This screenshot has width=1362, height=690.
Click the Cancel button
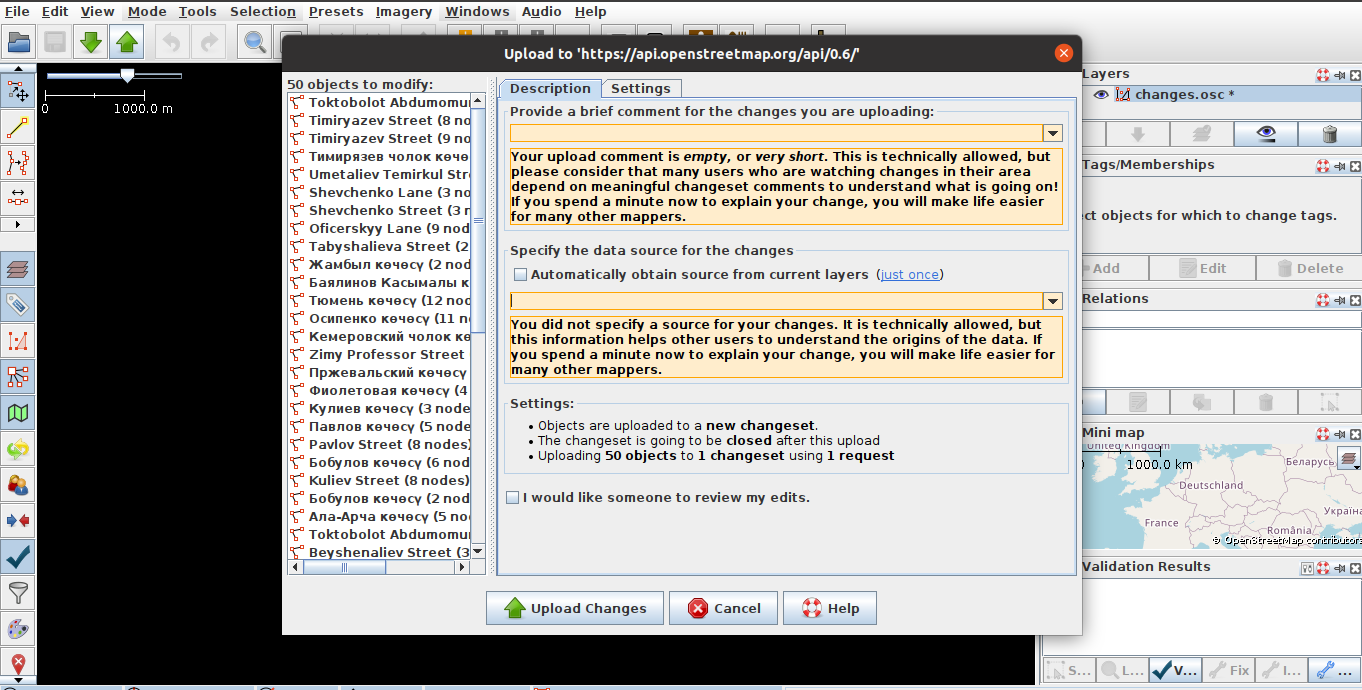tap(722, 608)
